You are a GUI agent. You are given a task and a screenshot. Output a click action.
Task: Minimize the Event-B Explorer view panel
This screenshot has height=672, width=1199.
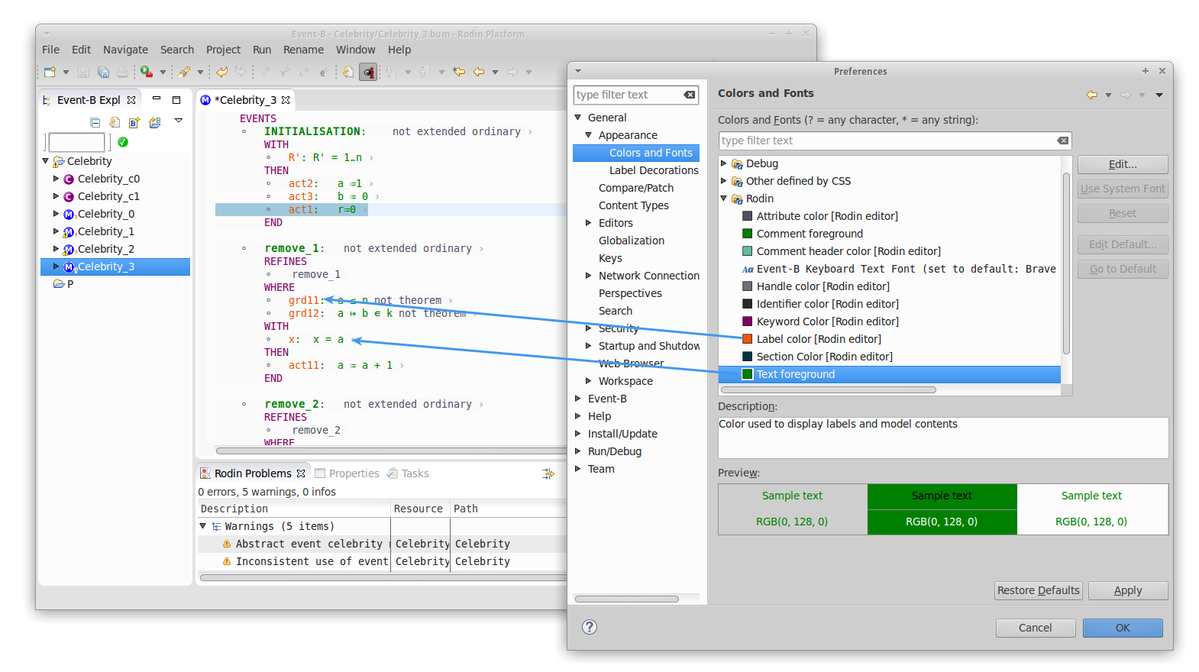coord(156,99)
